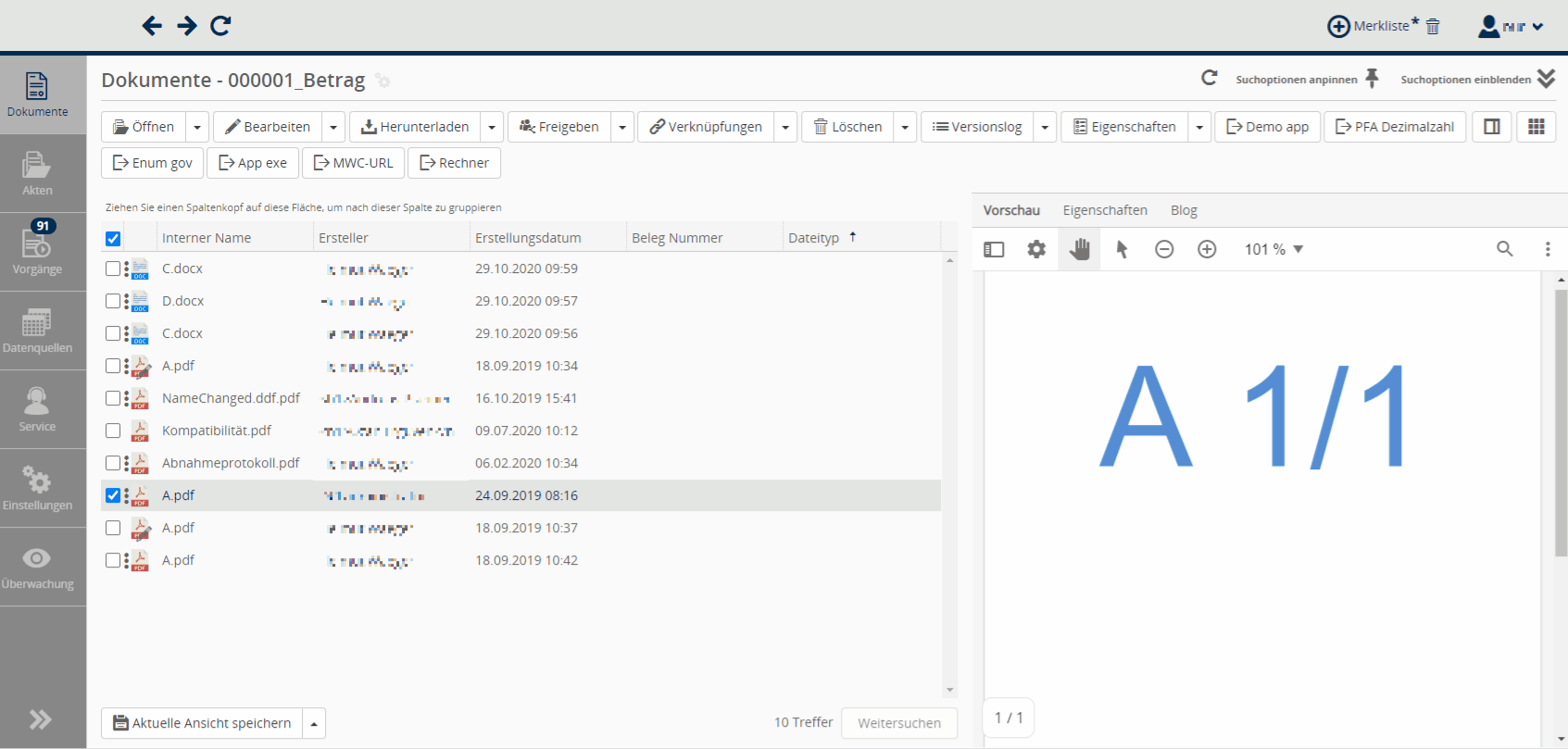The image size is (1568, 749).
Task: Toggle the preview sidebar panel icon
Action: coord(994,249)
